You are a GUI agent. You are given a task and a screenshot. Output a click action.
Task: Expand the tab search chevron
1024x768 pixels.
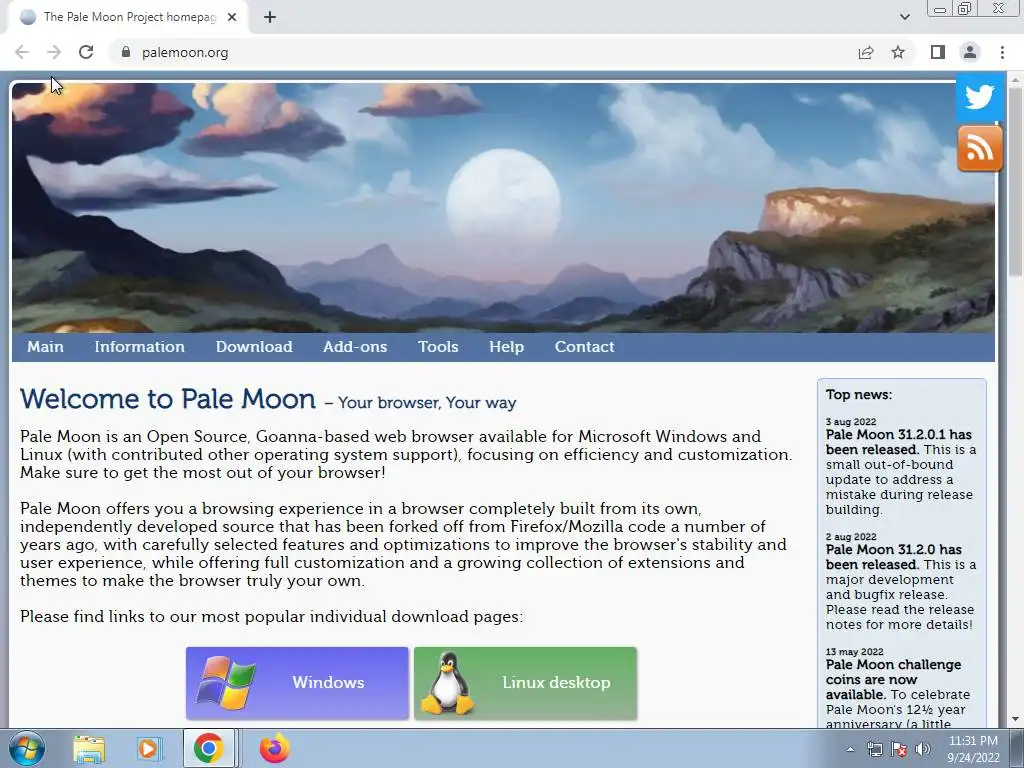904,17
